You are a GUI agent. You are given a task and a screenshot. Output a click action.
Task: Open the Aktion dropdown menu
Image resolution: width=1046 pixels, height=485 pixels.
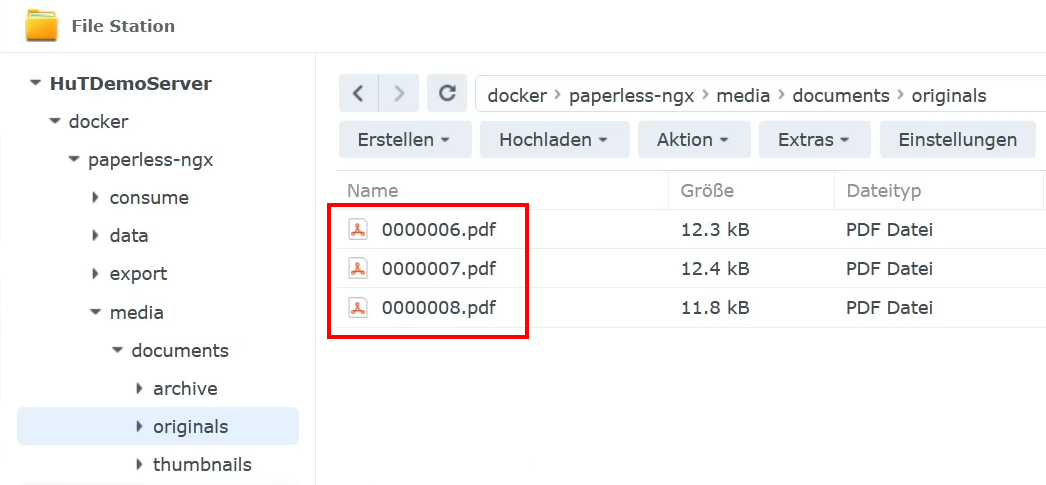click(694, 139)
